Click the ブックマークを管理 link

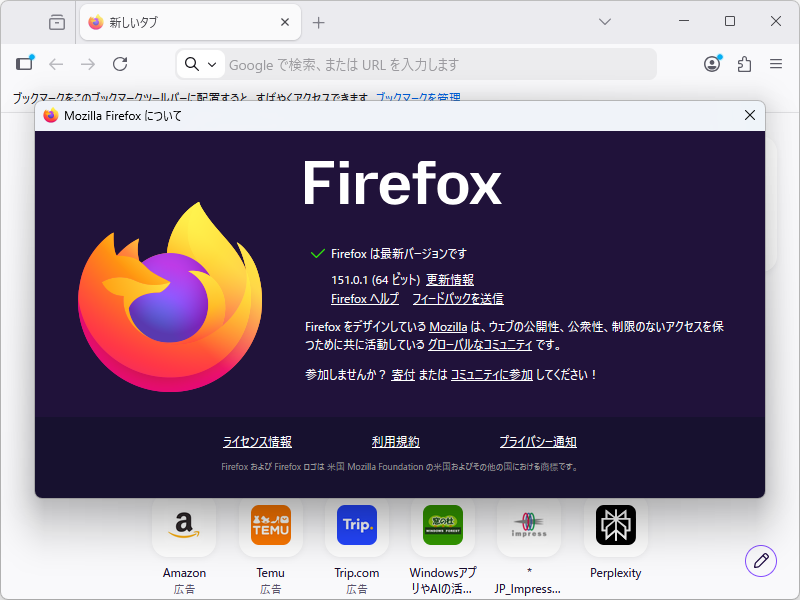[418, 97]
